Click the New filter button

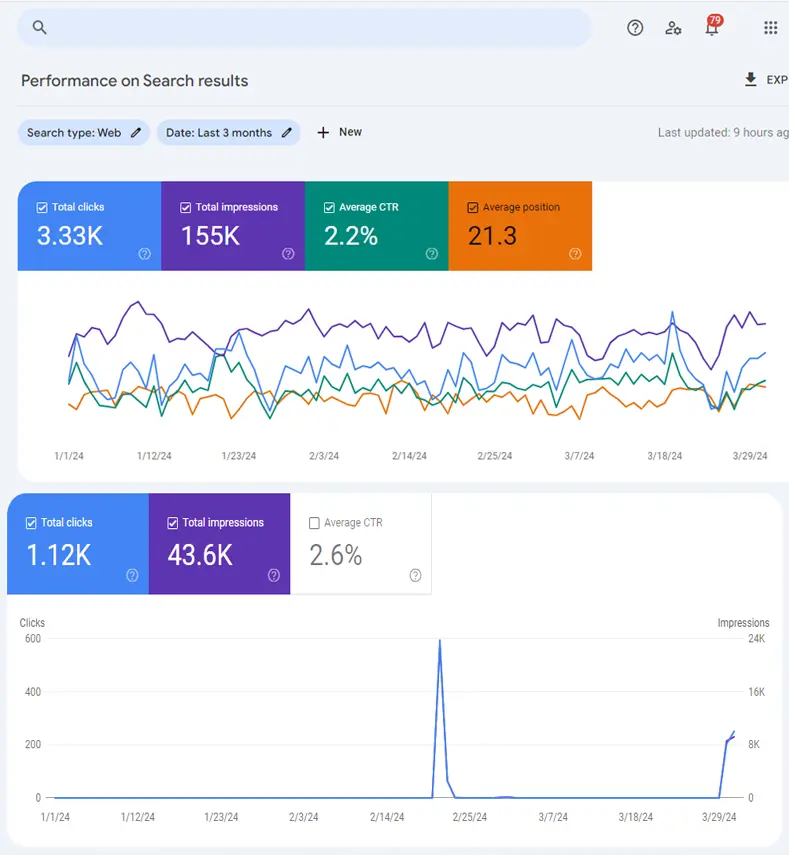click(x=340, y=132)
